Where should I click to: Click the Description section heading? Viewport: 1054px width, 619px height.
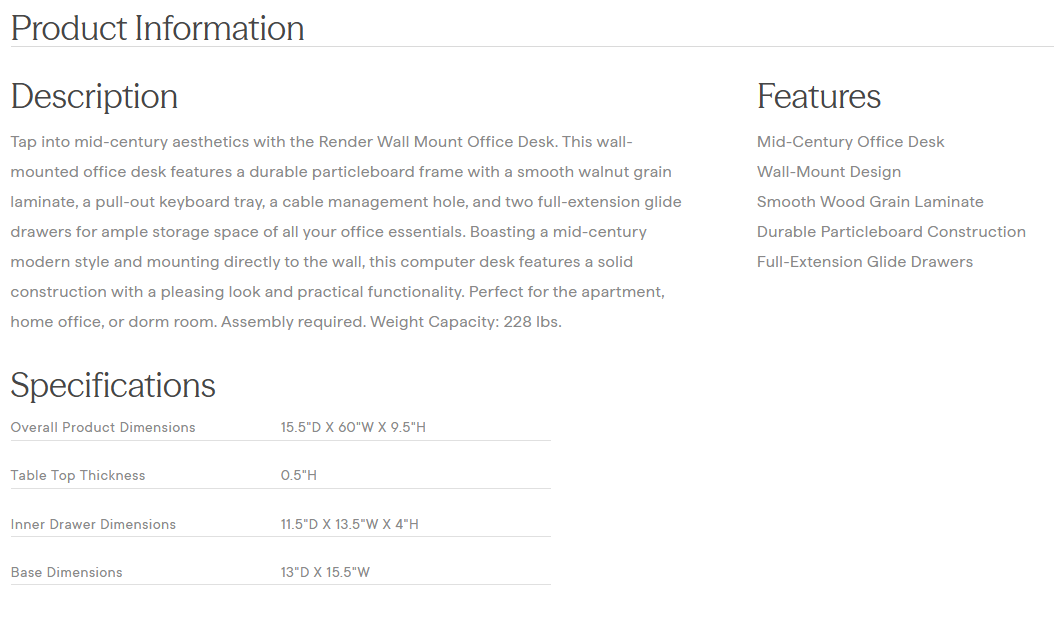[94, 96]
